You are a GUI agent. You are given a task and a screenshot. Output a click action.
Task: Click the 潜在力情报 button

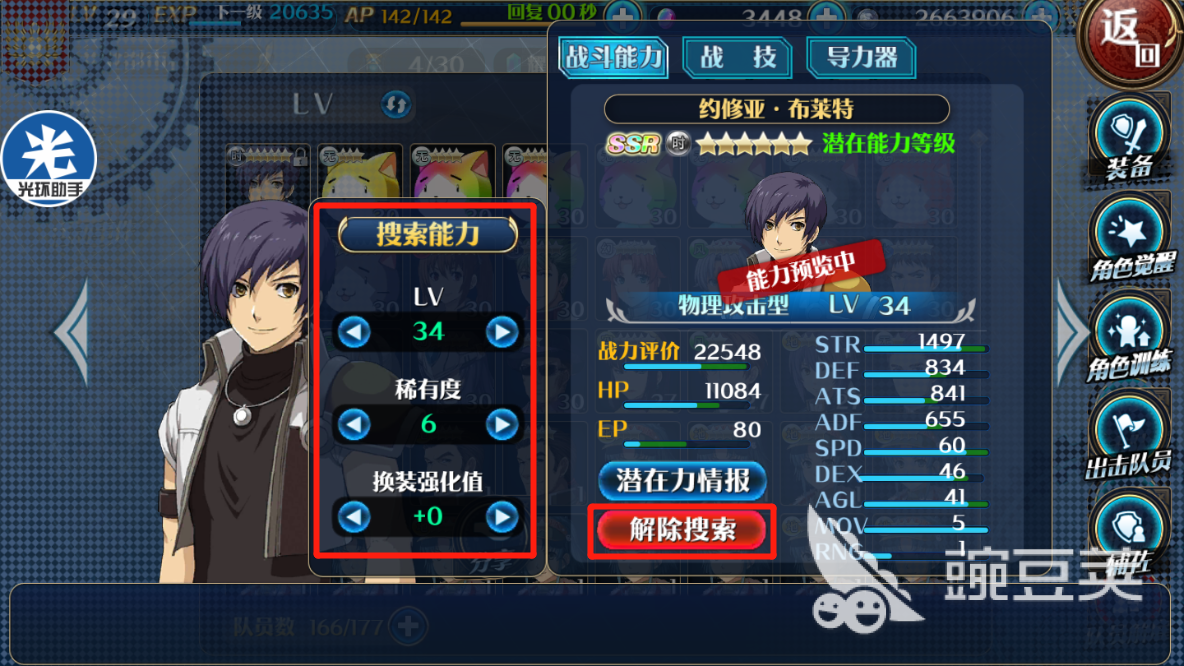tap(683, 480)
